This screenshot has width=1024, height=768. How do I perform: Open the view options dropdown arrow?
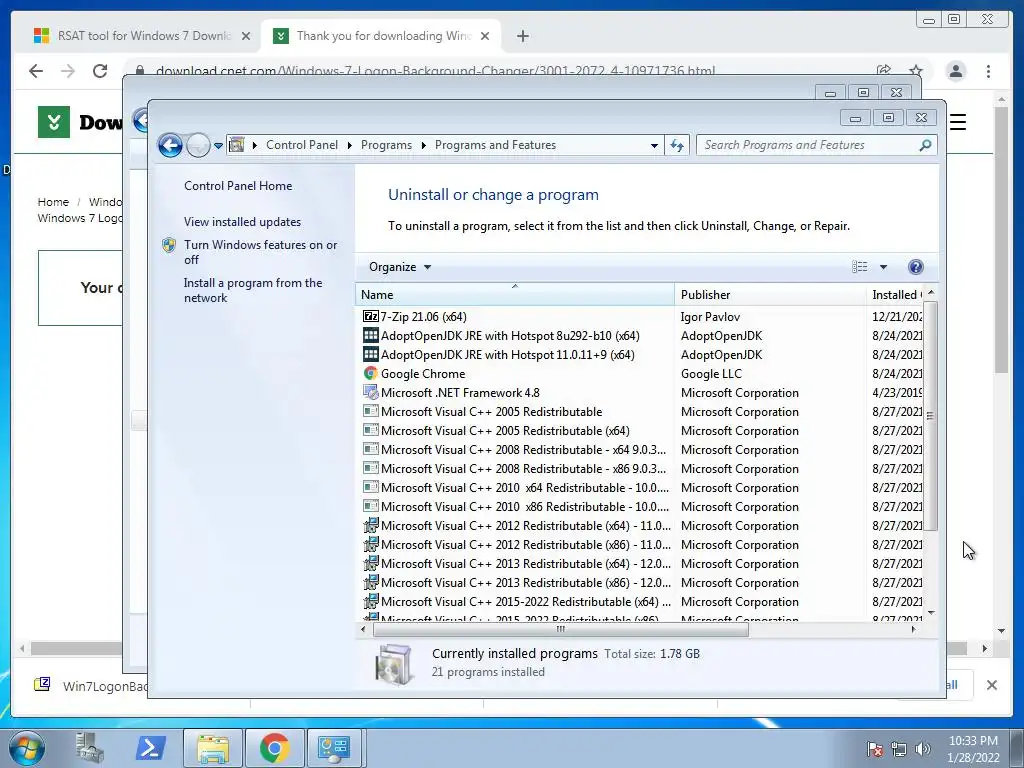point(883,267)
